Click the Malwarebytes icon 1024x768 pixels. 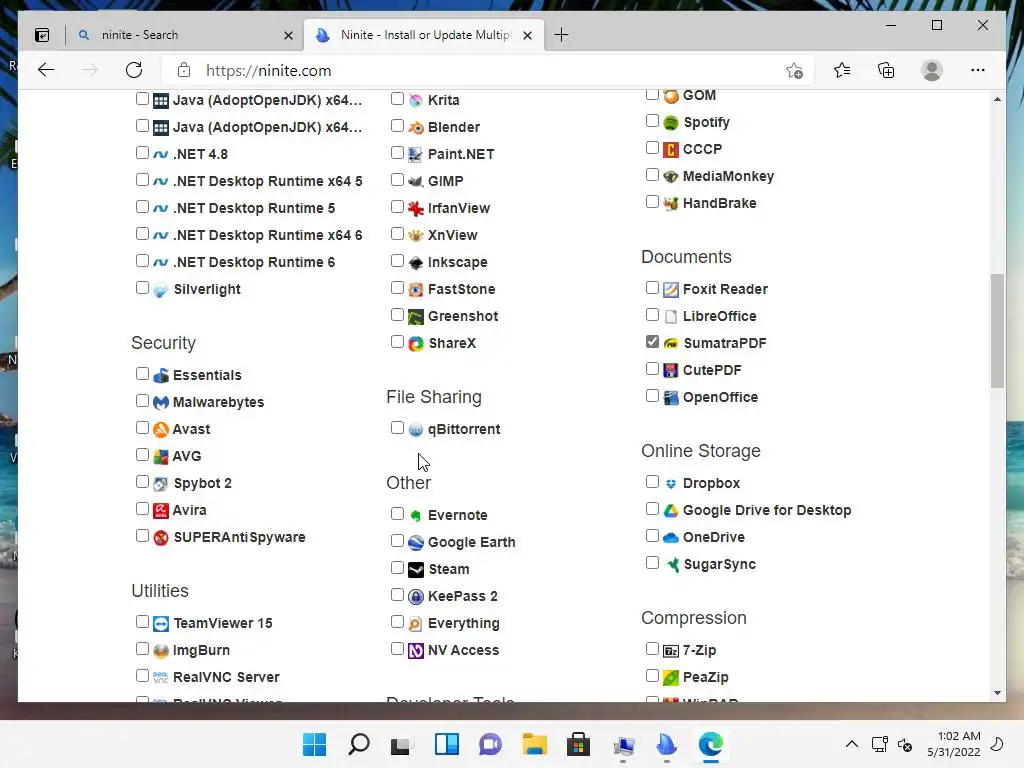[x=161, y=402]
